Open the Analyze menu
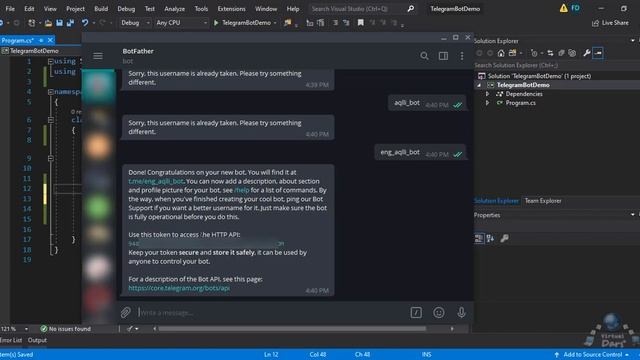This screenshot has width=640, height=360. [175, 9]
